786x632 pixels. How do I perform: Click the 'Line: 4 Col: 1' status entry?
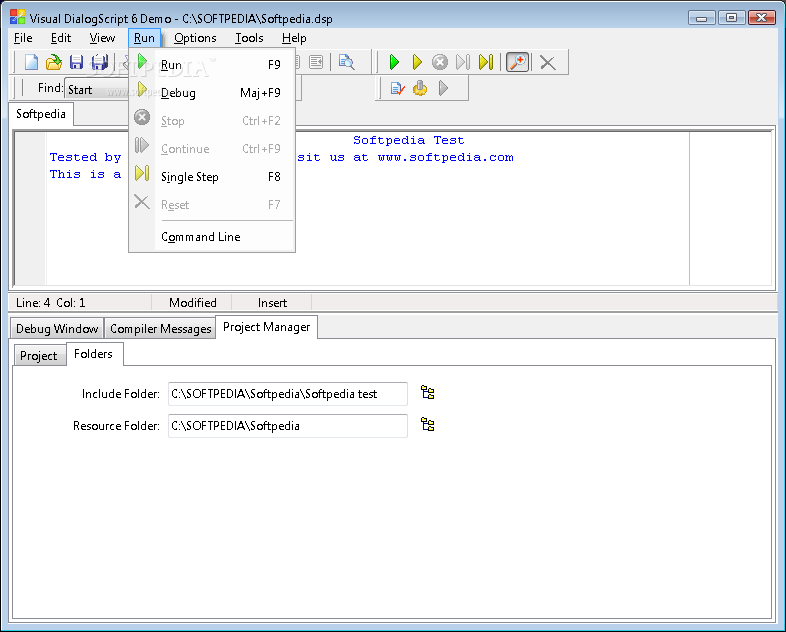tap(51, 303)
